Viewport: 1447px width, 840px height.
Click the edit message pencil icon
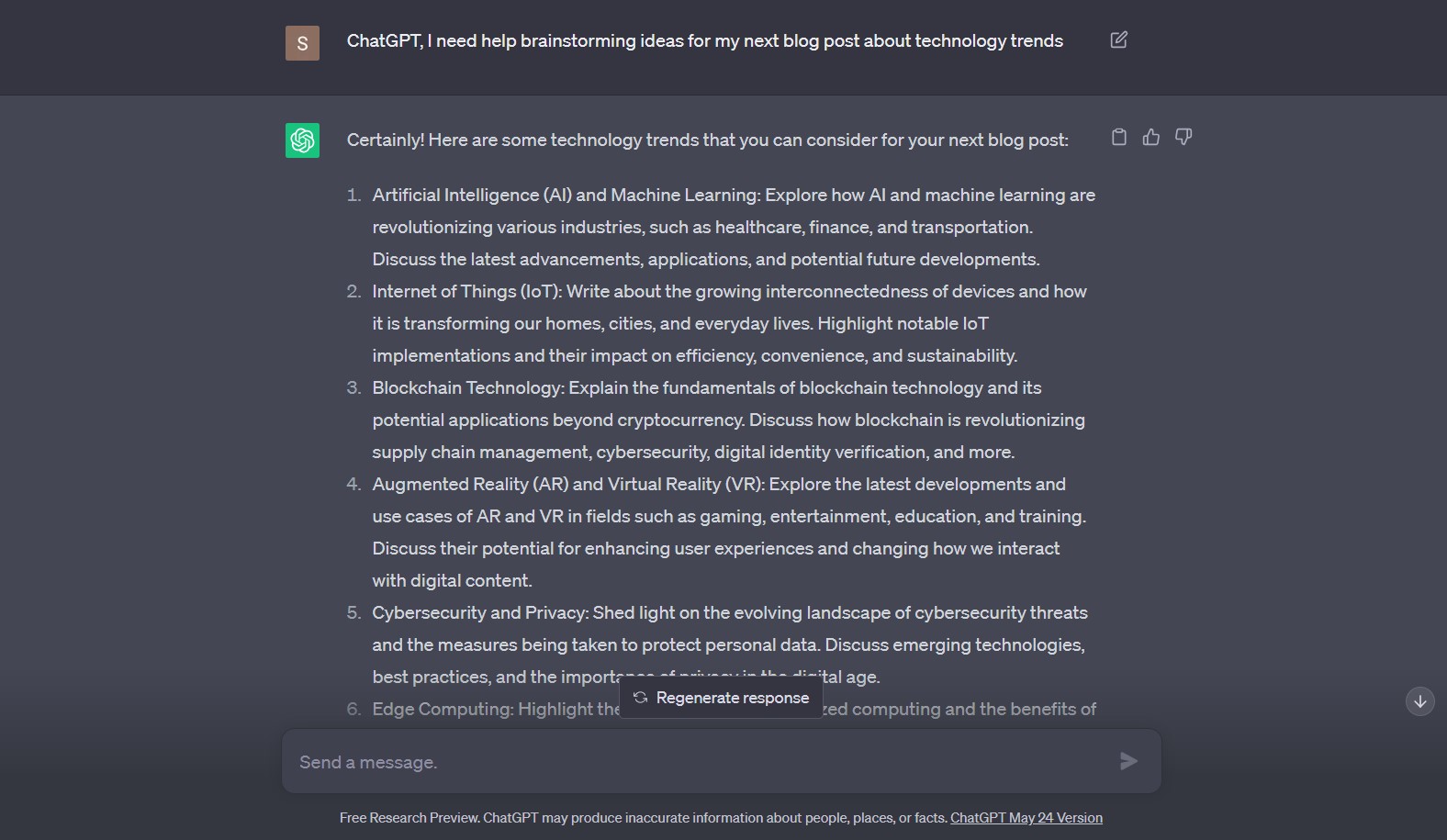[x=1118, y=39]
